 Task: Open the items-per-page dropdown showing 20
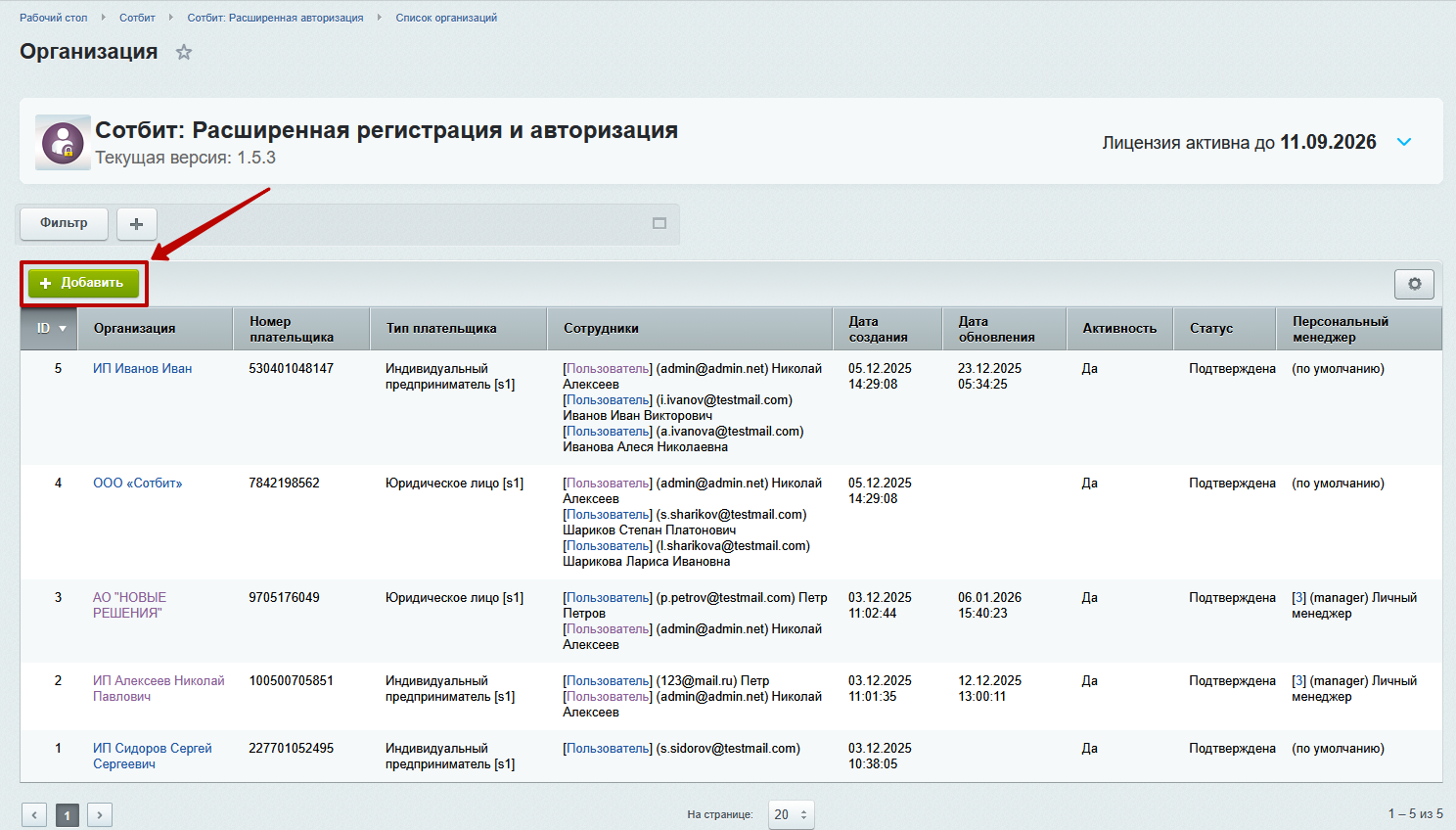tap(791, 813)
